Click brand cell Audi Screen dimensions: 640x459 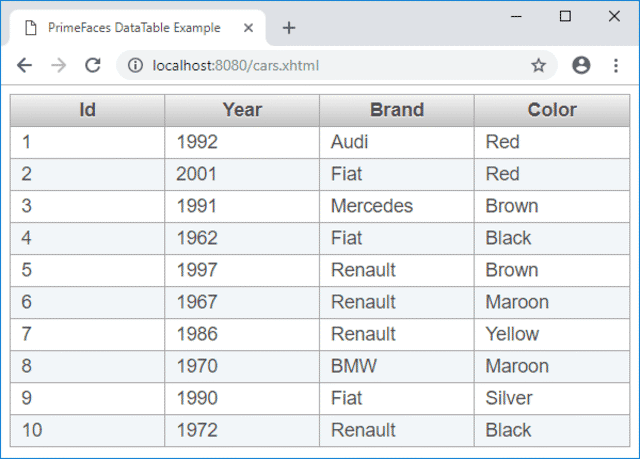397,142
